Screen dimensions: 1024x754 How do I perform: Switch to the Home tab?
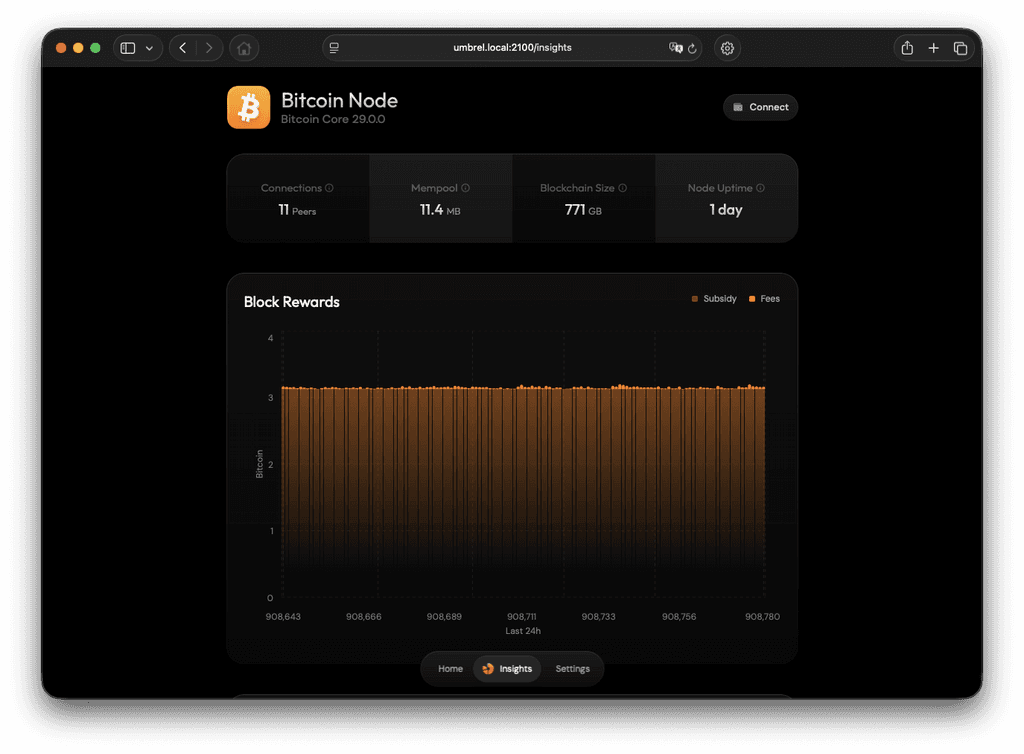coord(450,669)
